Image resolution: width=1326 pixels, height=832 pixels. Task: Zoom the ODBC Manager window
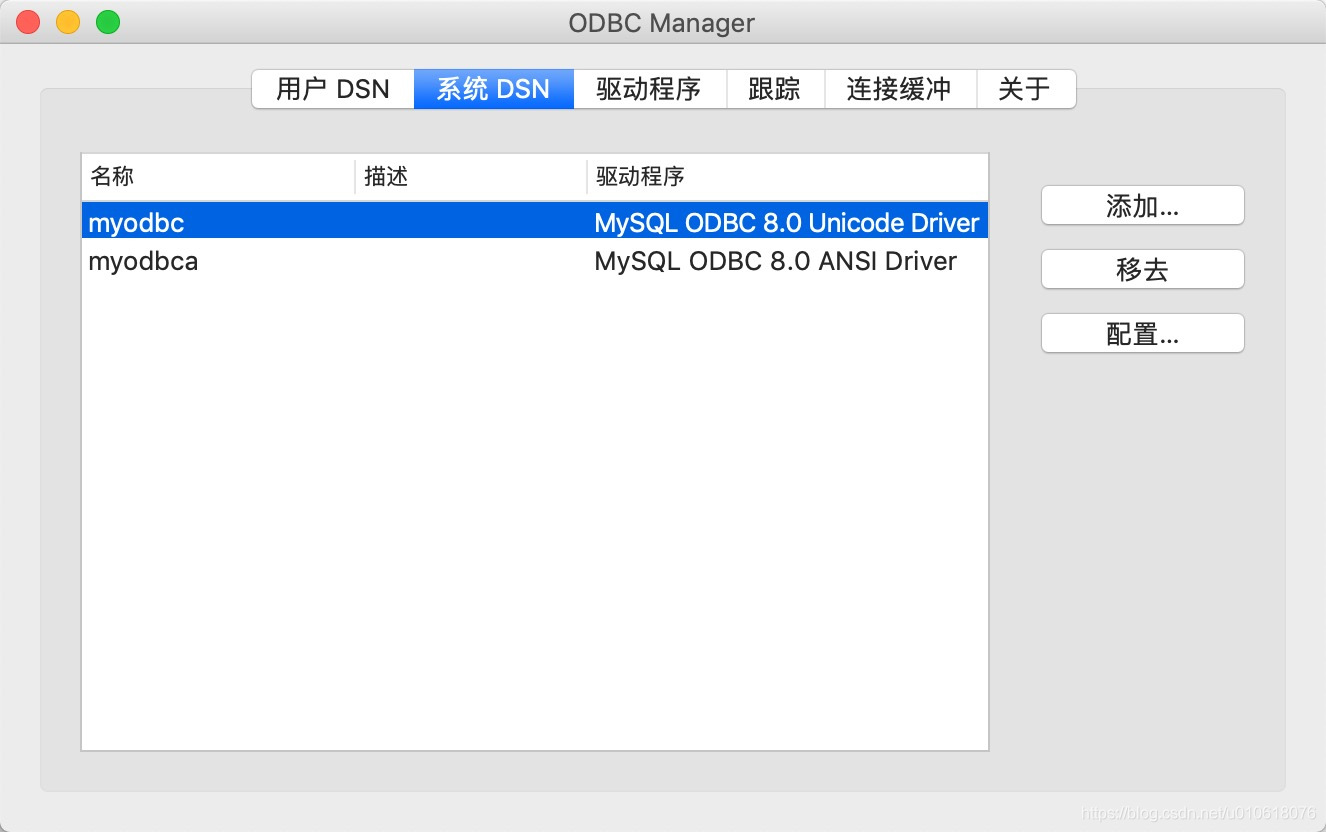108,22
